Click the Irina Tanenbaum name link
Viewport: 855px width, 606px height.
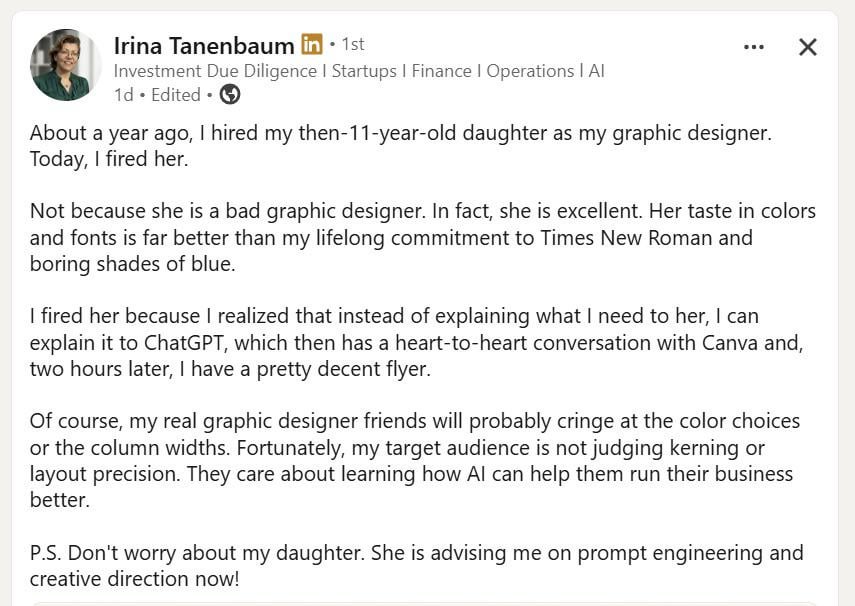click(x=203, y=45)
